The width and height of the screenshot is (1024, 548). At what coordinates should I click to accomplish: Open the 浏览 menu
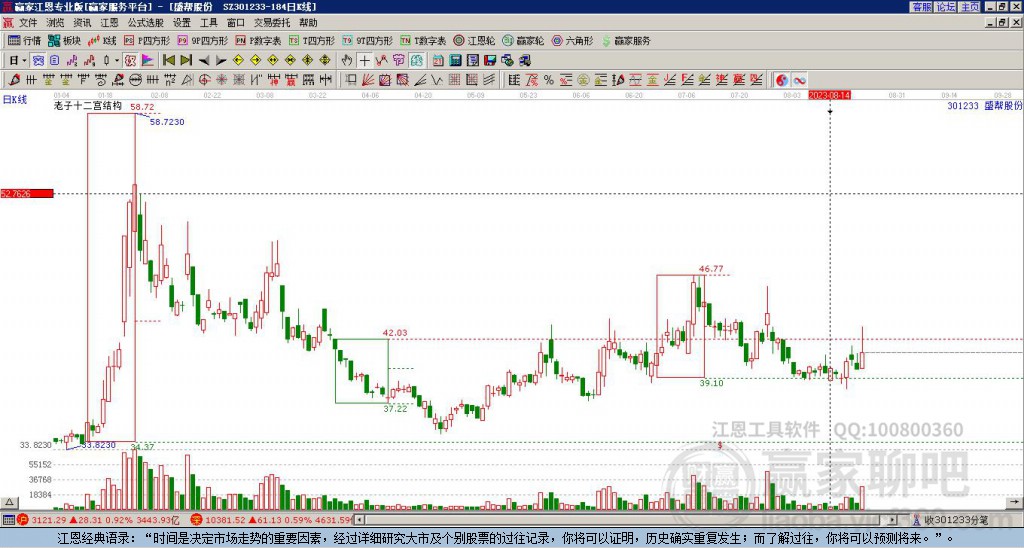(x=55, y=23)
